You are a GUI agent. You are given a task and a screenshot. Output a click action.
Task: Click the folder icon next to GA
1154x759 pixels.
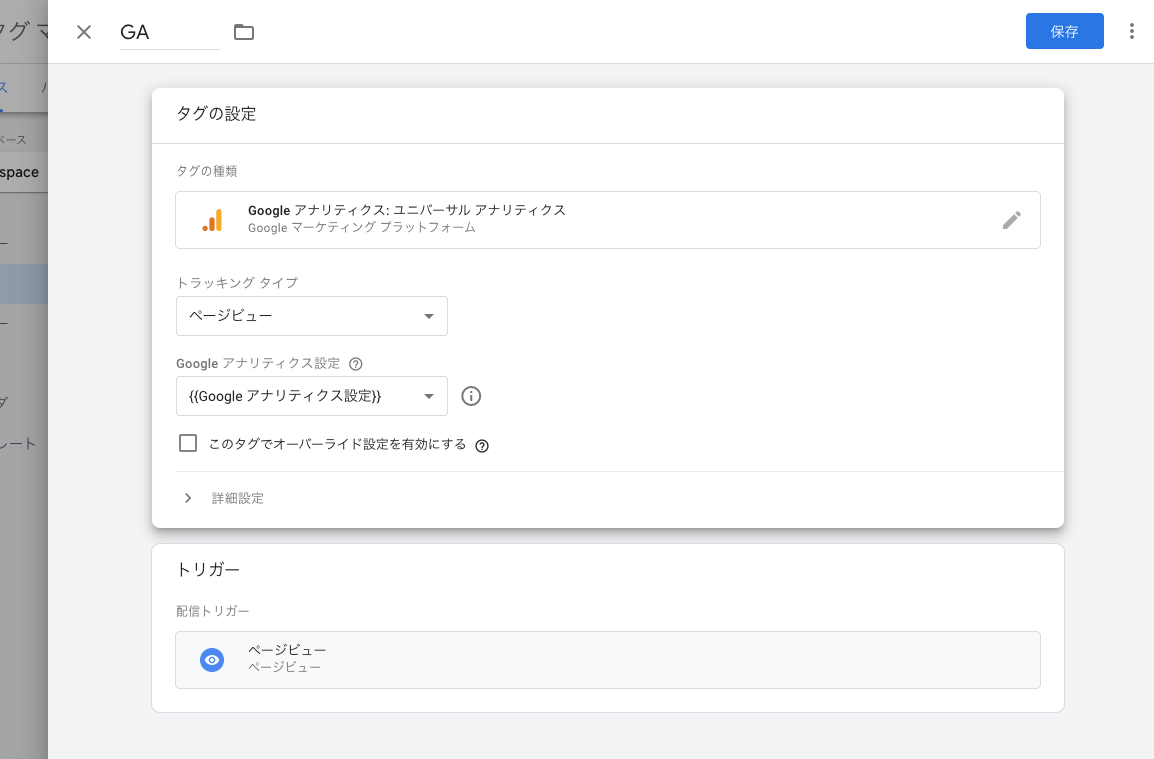244,32
